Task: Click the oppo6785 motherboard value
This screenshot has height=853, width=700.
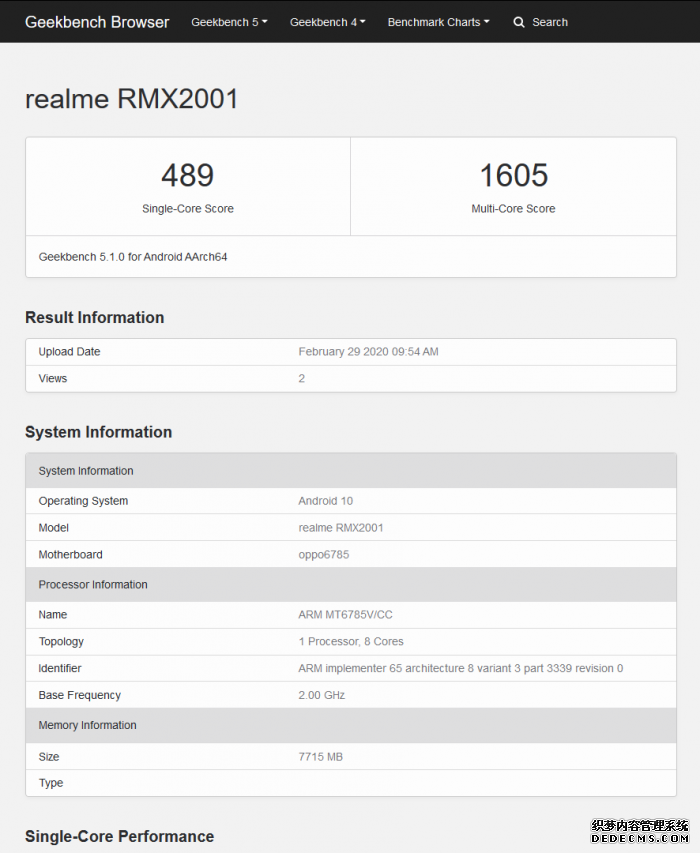Action: click(324, 554)
